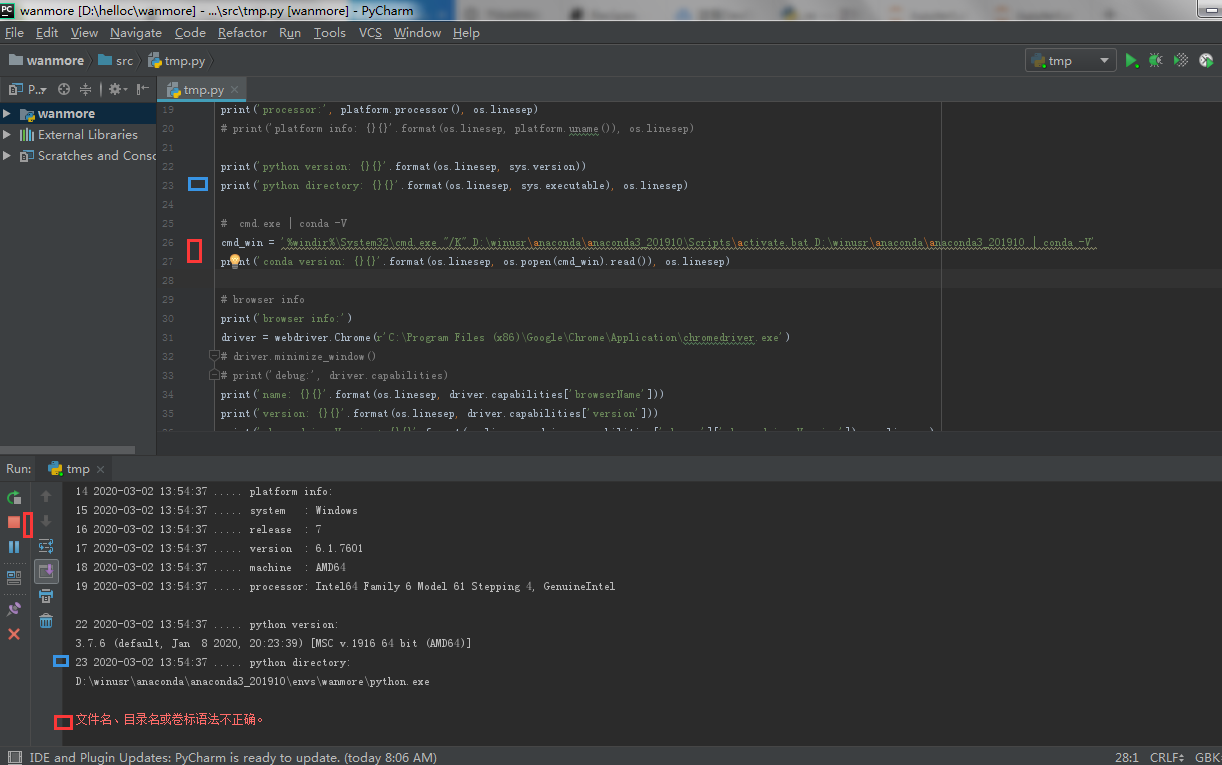Click the src breadcrumb folder
The width and height of the screenshot is (1222, 765).
click(116, 61)
